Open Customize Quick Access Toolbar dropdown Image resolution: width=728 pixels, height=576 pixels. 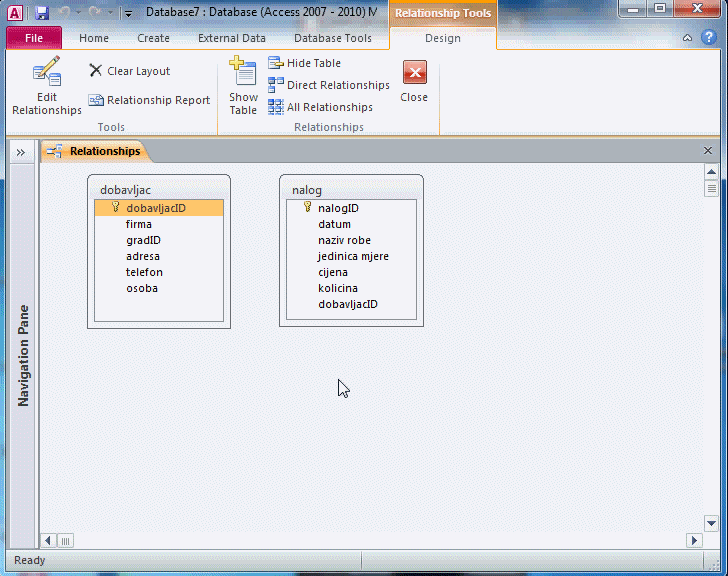click(x=128, y=14)
